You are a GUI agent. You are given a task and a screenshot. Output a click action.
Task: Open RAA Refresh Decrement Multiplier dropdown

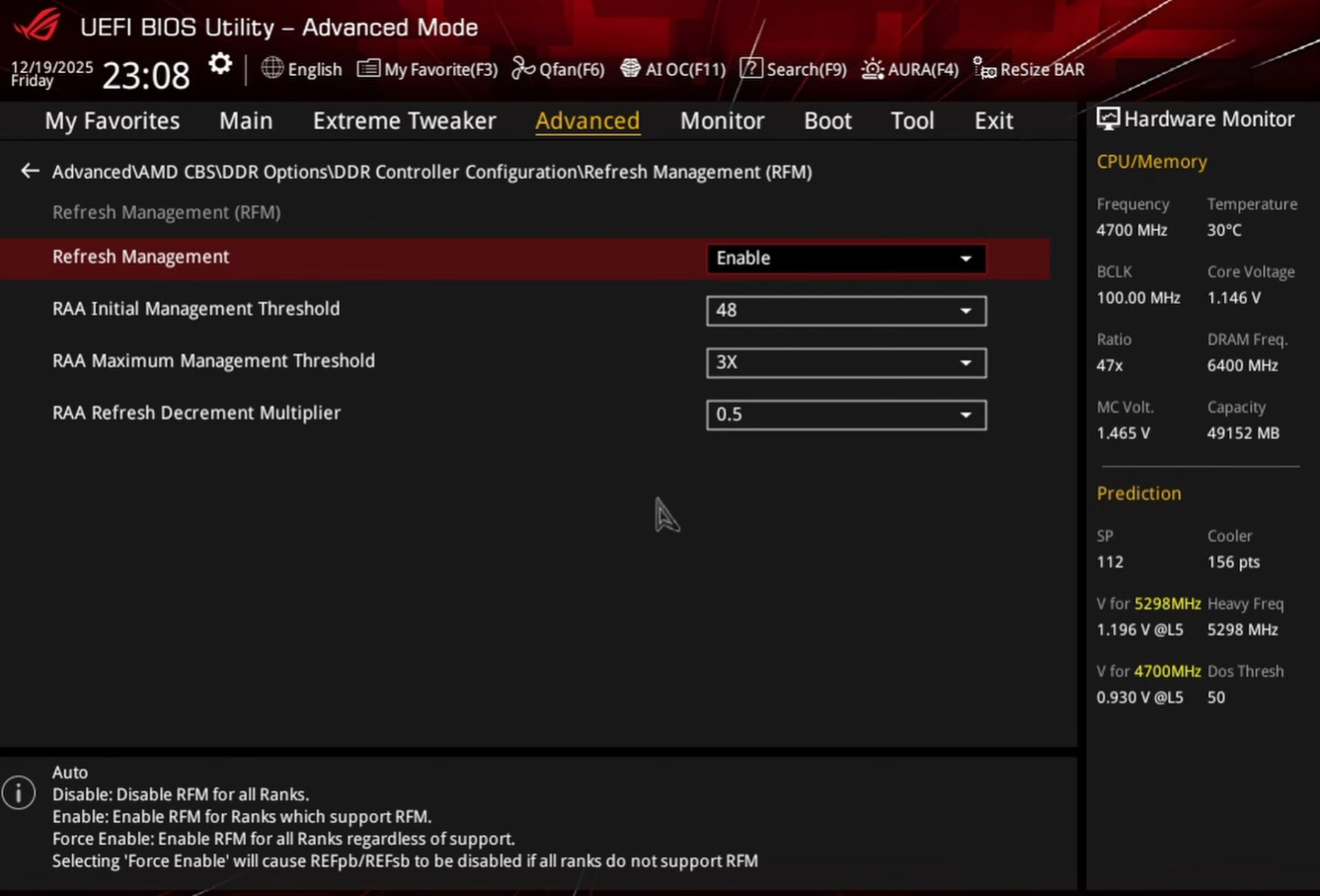[846, 414]
